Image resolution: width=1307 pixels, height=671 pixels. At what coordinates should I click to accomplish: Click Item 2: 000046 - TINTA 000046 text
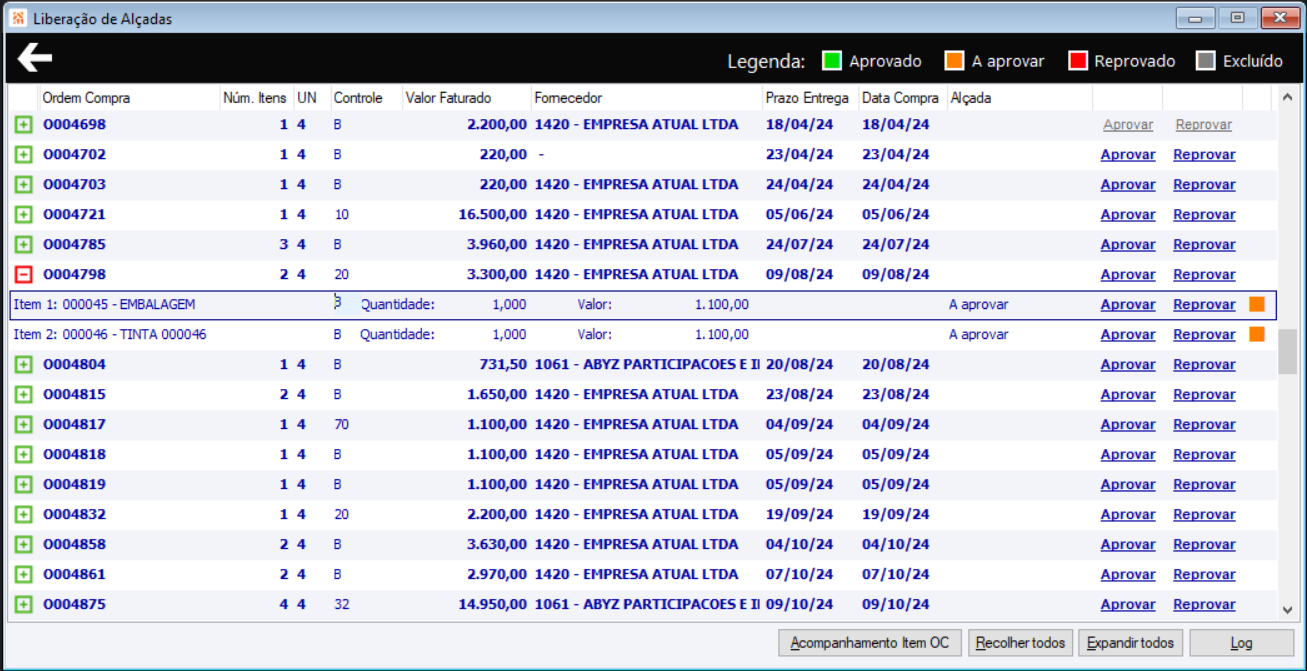(110, 335)
